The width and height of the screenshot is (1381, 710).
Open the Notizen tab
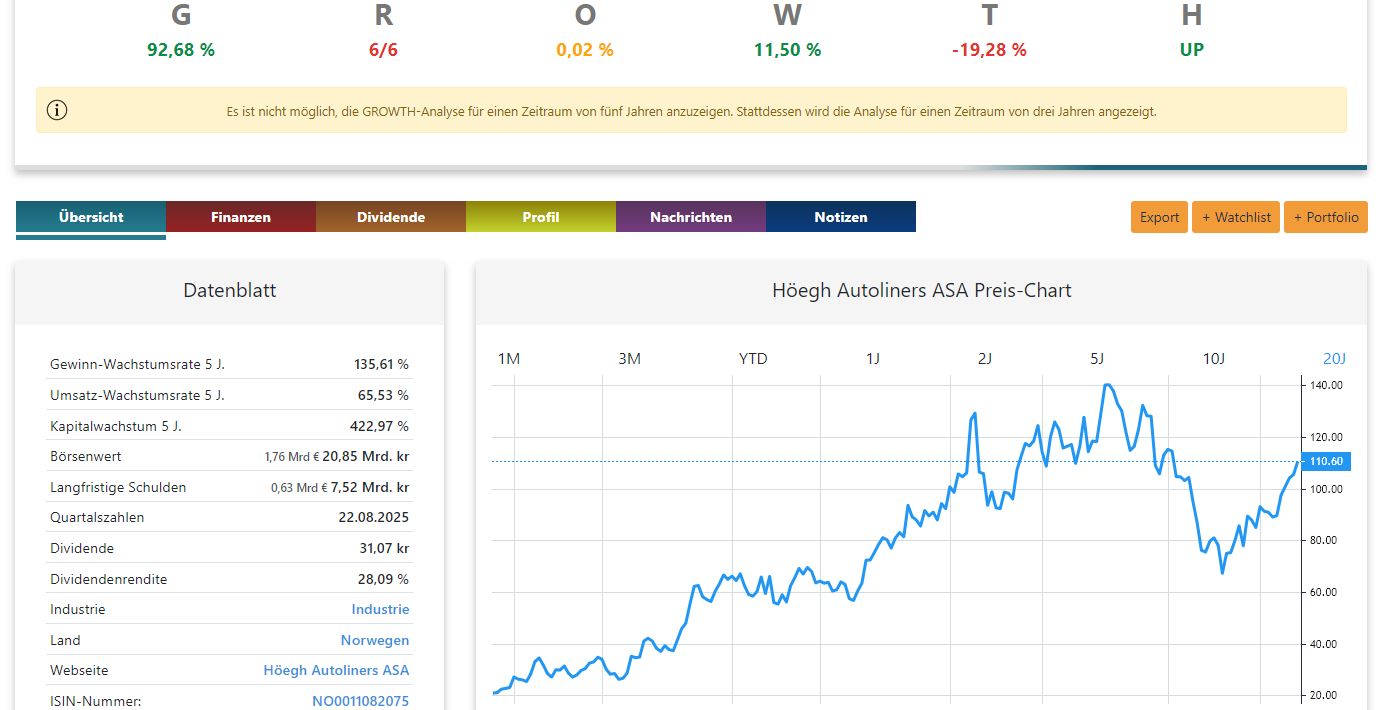coord(841,217)
